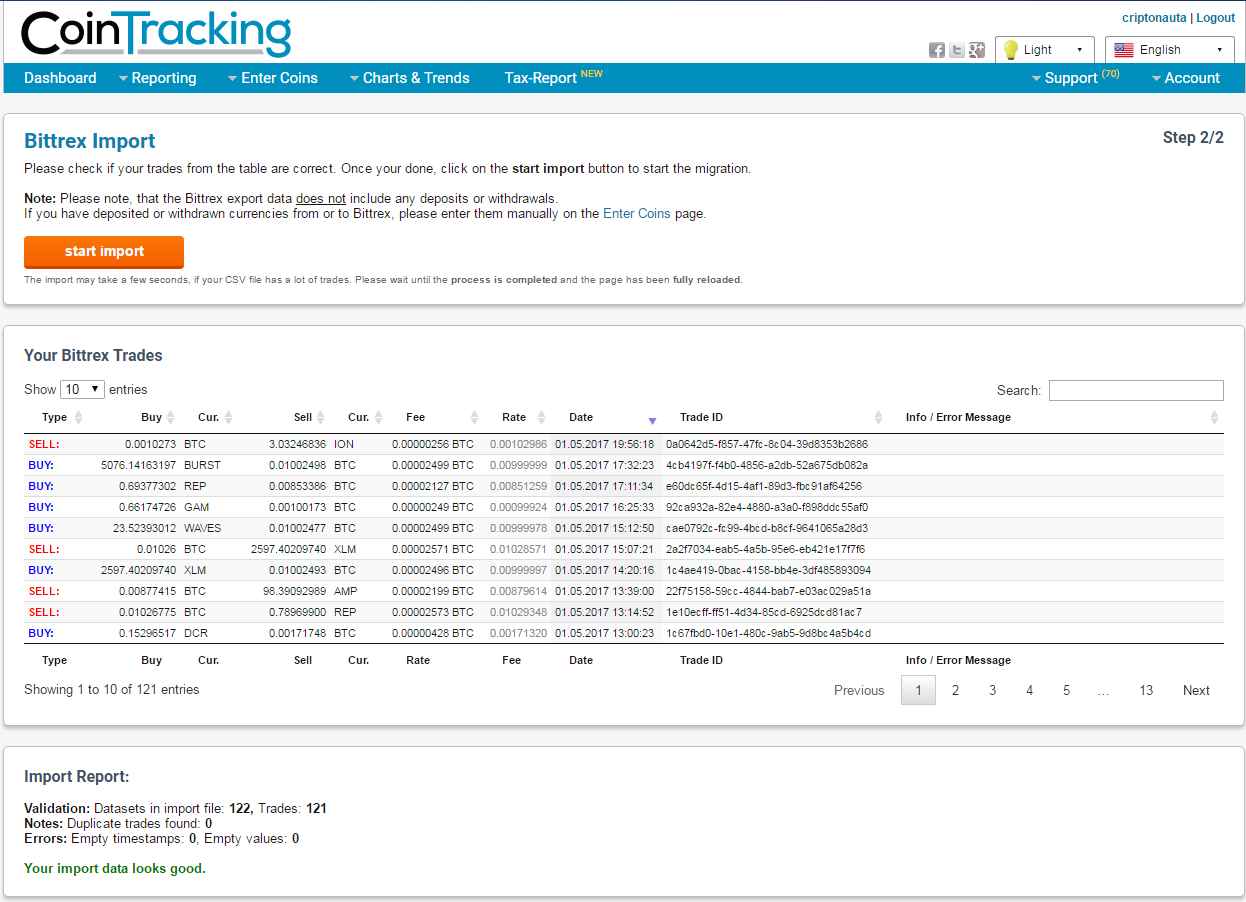Focus the Search input field
The height and width of the screenshot is (902, 1246).
pos(1136,390)
